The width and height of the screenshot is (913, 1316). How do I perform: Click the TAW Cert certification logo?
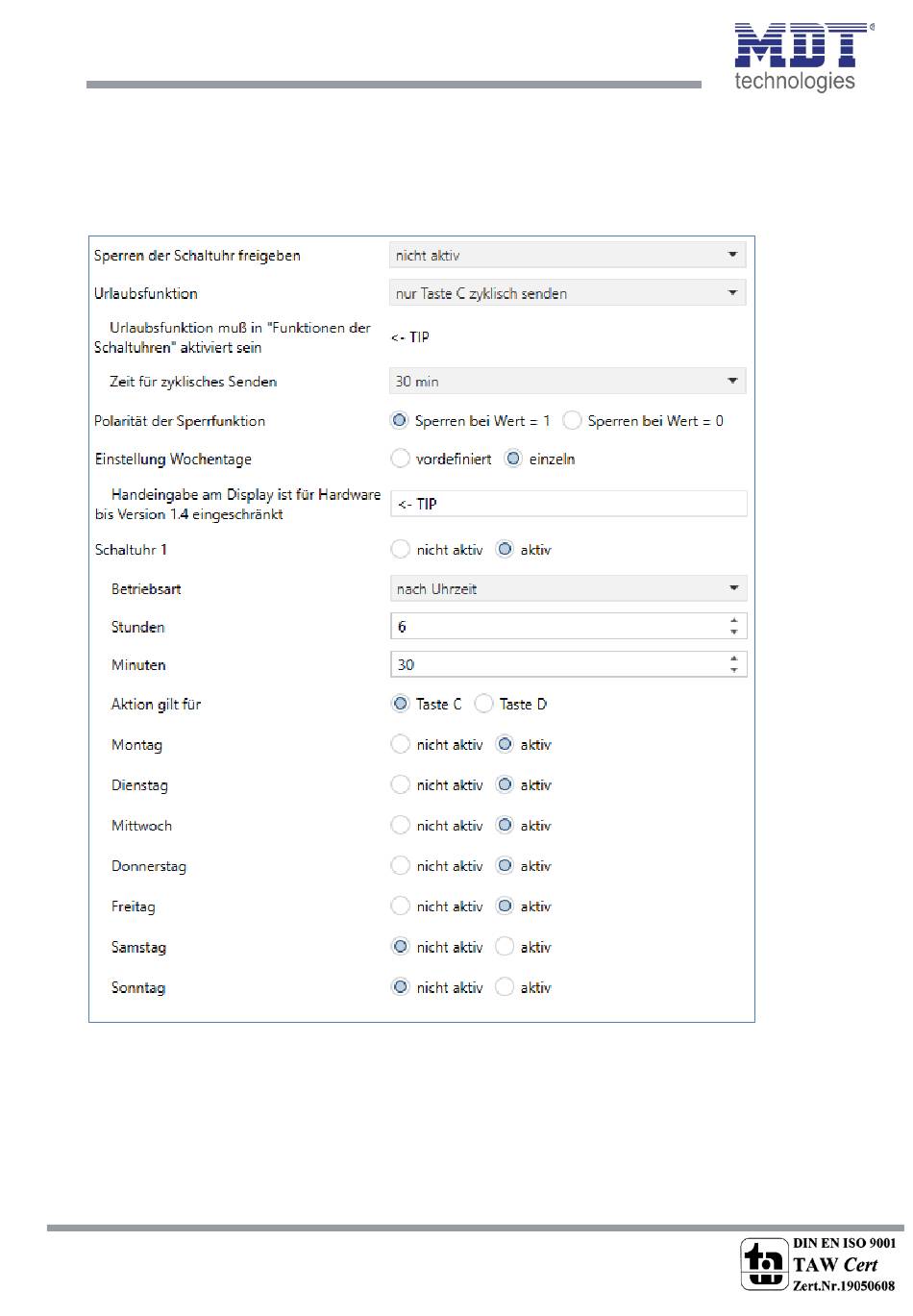point(818,1264)
